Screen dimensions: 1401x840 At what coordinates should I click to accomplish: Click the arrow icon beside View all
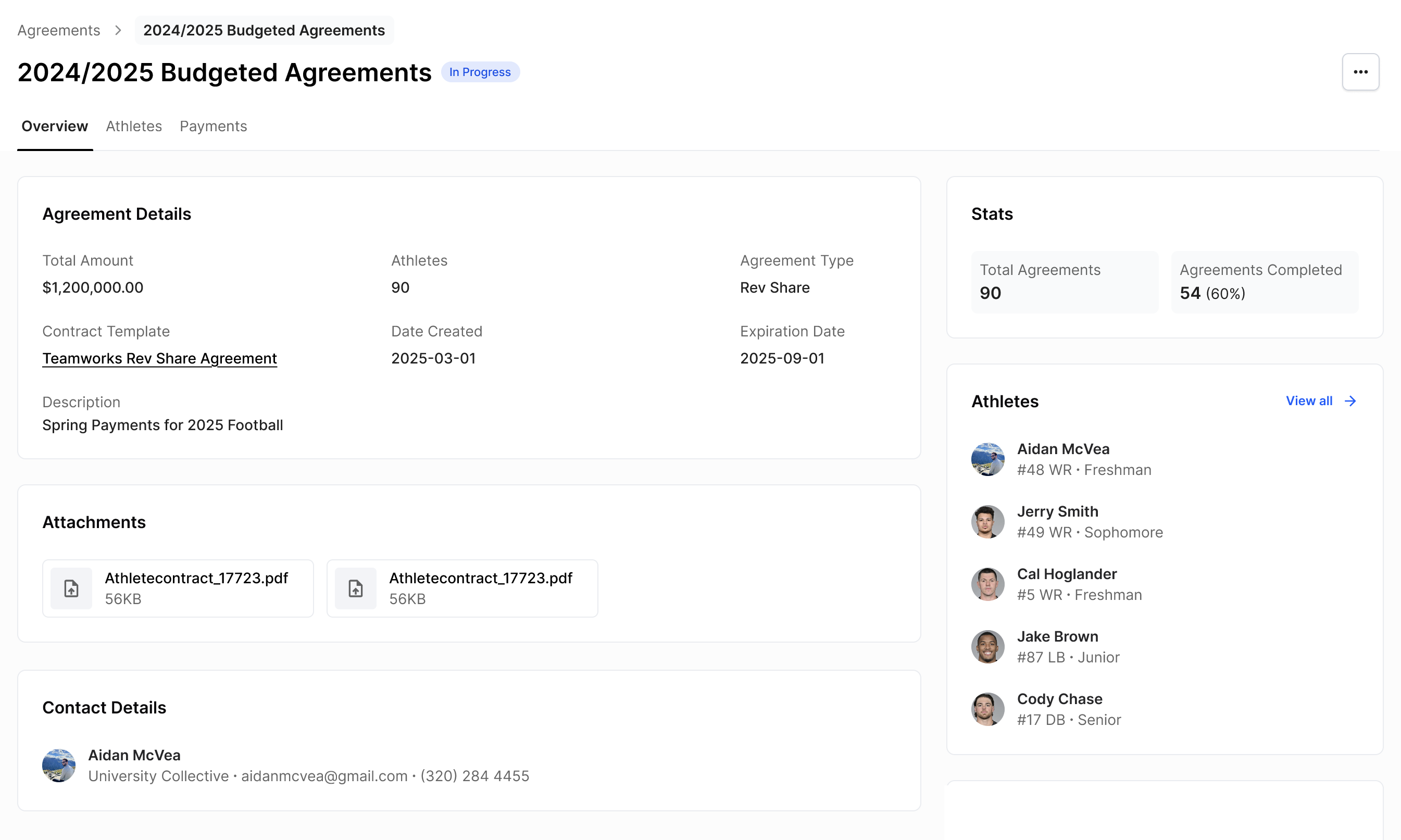tap(1350, 401)
